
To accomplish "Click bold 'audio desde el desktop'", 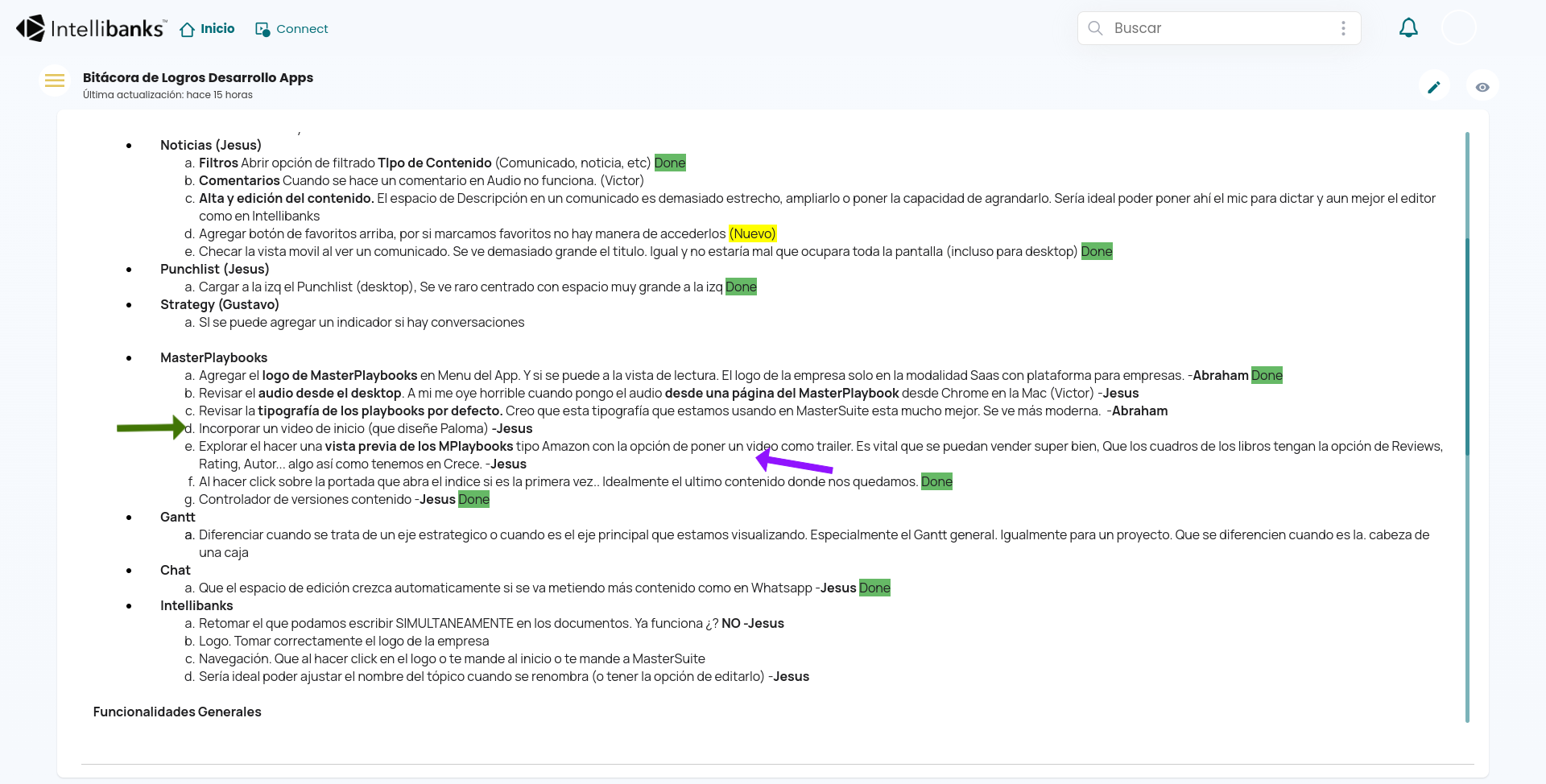I will tap(329, 393).
